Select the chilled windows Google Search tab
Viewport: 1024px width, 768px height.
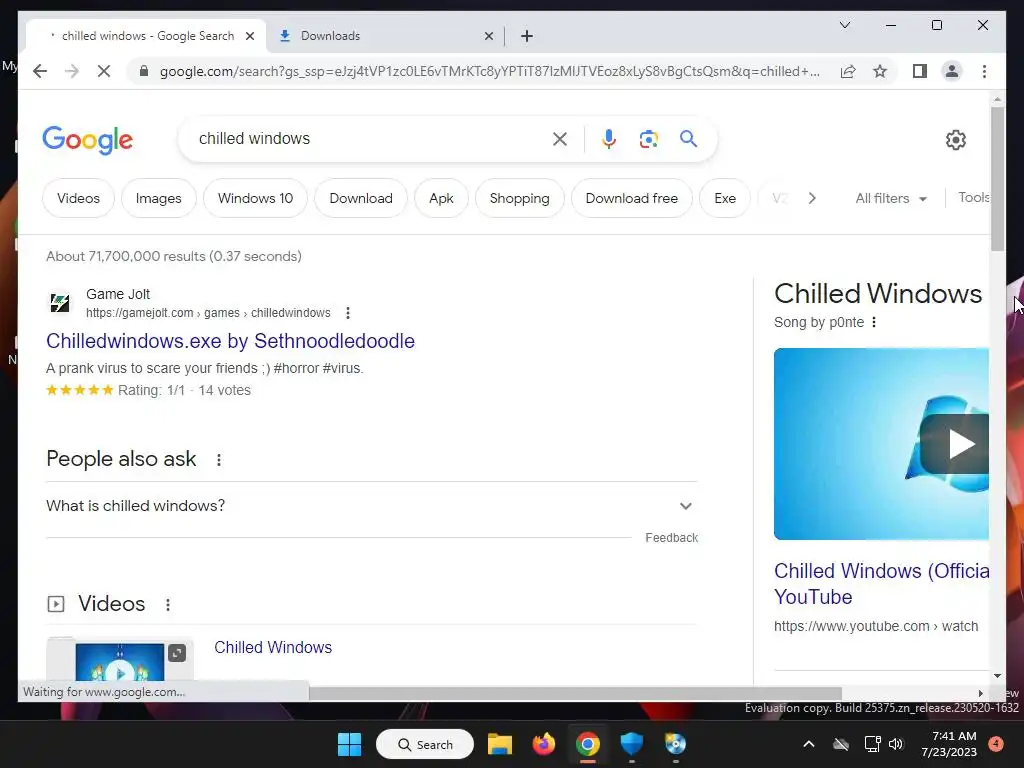point(146,36)
